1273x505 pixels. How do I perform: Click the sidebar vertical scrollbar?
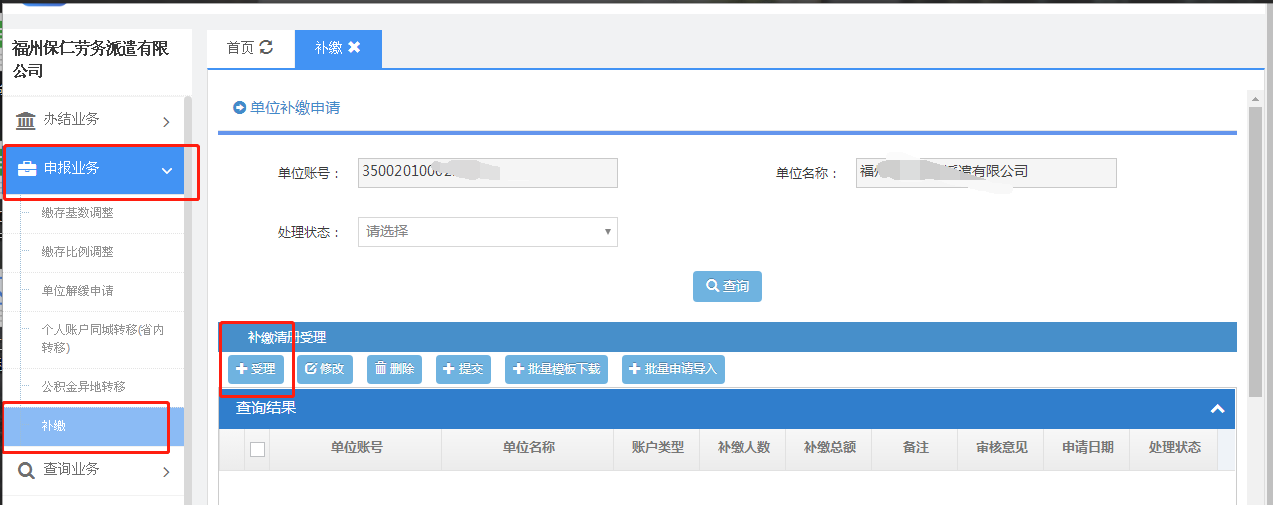[x=188, y=300]
